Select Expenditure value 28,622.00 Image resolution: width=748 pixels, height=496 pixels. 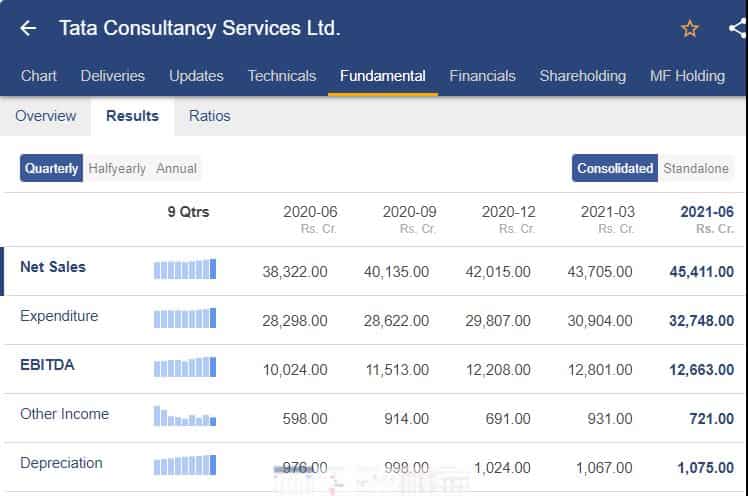pyautogui.click(x=396, y=321)
